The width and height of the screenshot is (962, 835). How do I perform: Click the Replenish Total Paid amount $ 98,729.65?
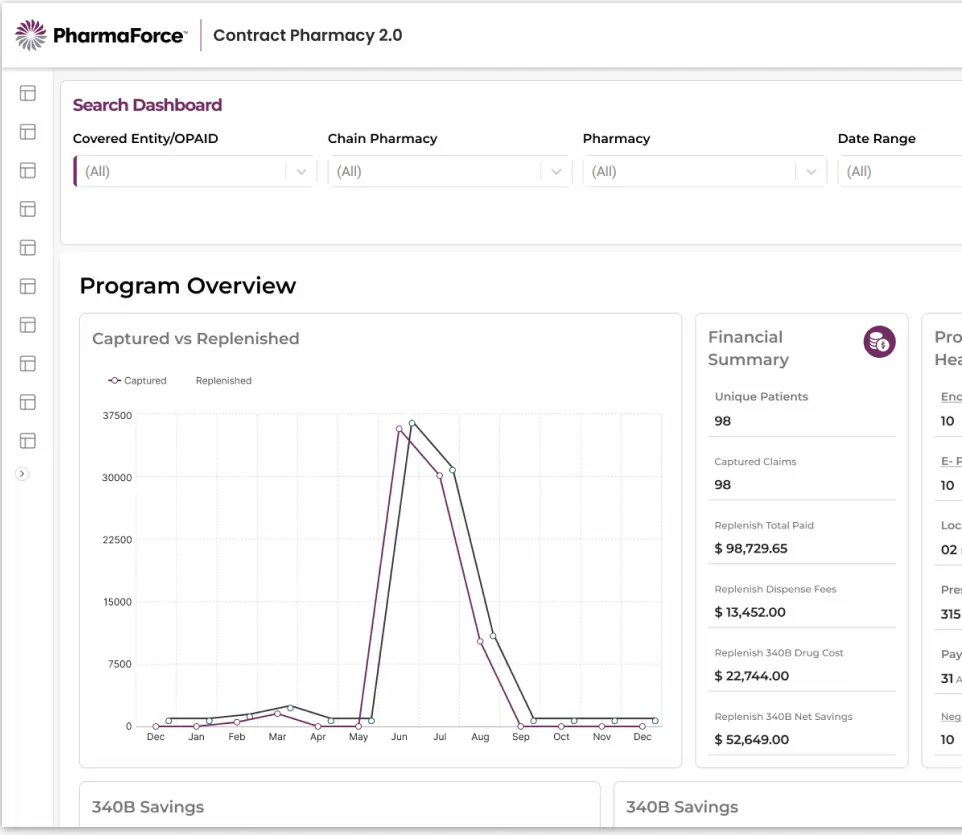751,548
